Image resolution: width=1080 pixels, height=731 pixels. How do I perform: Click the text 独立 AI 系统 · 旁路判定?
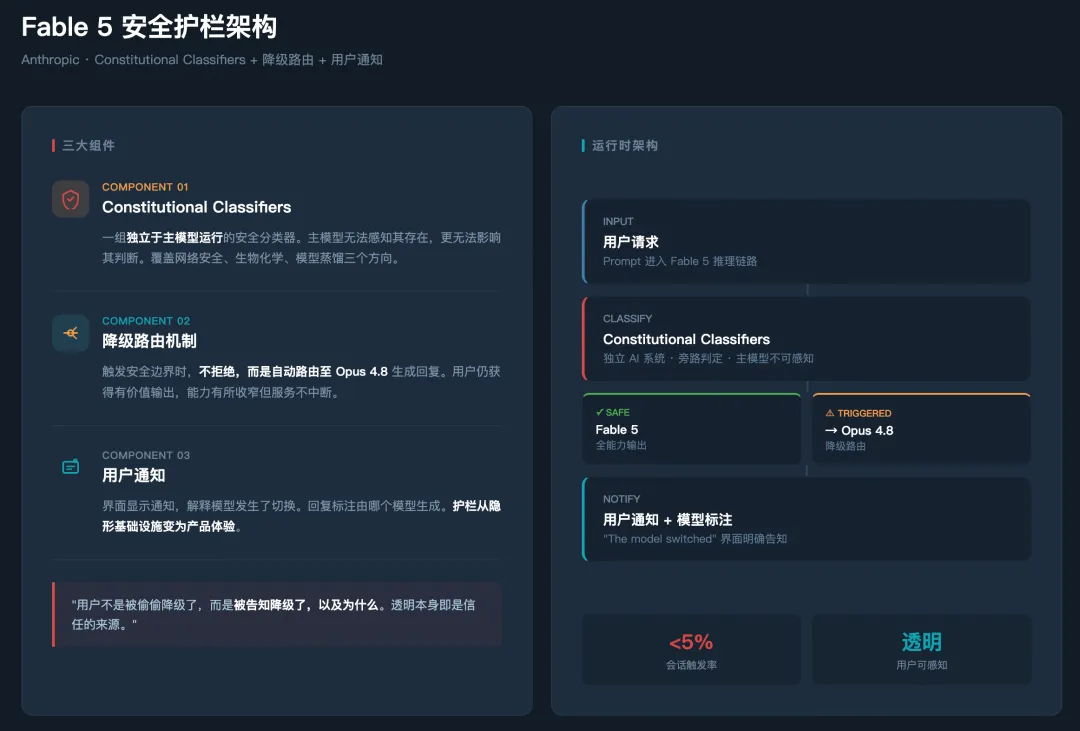coord(708,358)
